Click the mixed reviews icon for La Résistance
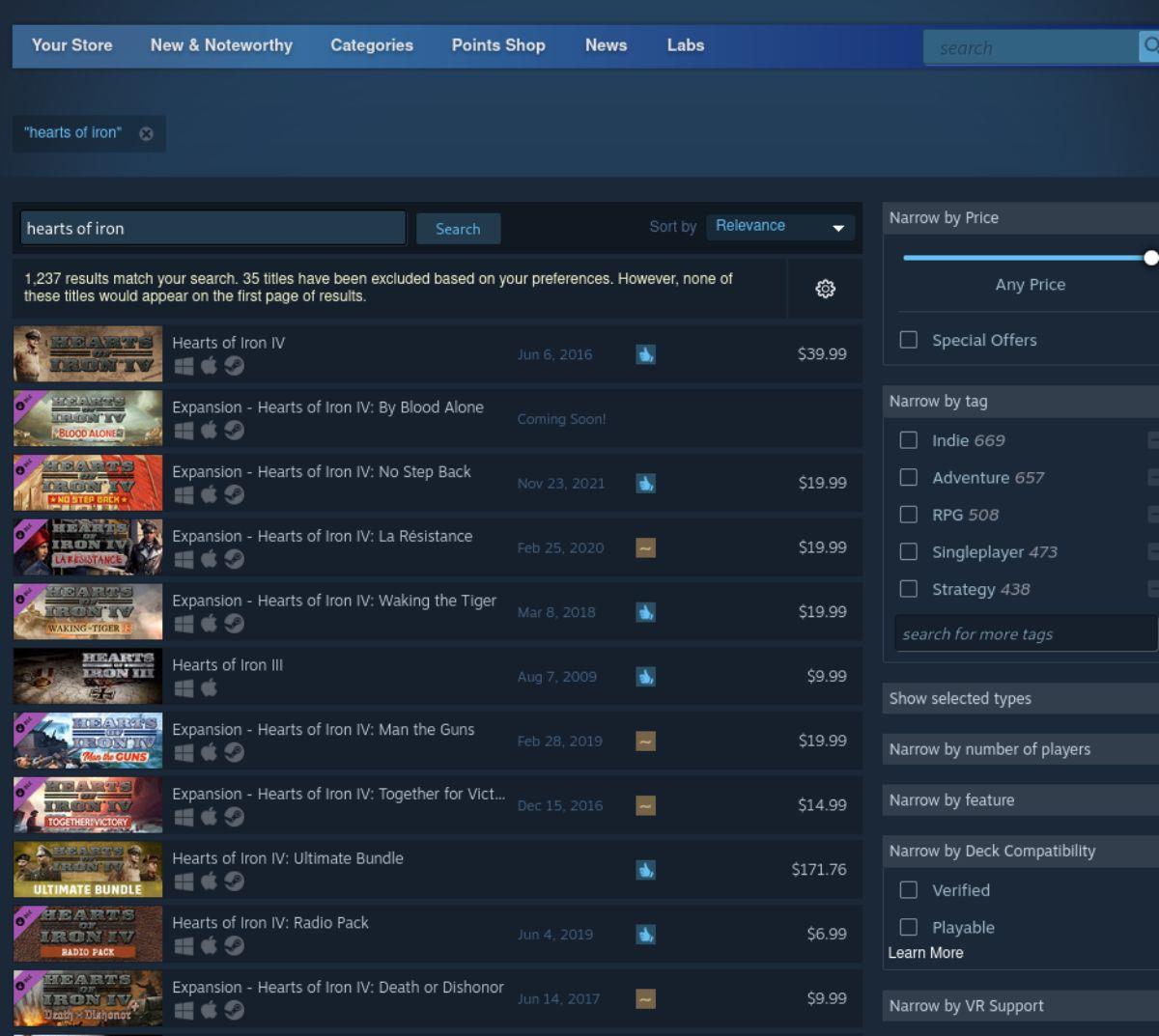Screen dimensions: 1159x1036 645,547
